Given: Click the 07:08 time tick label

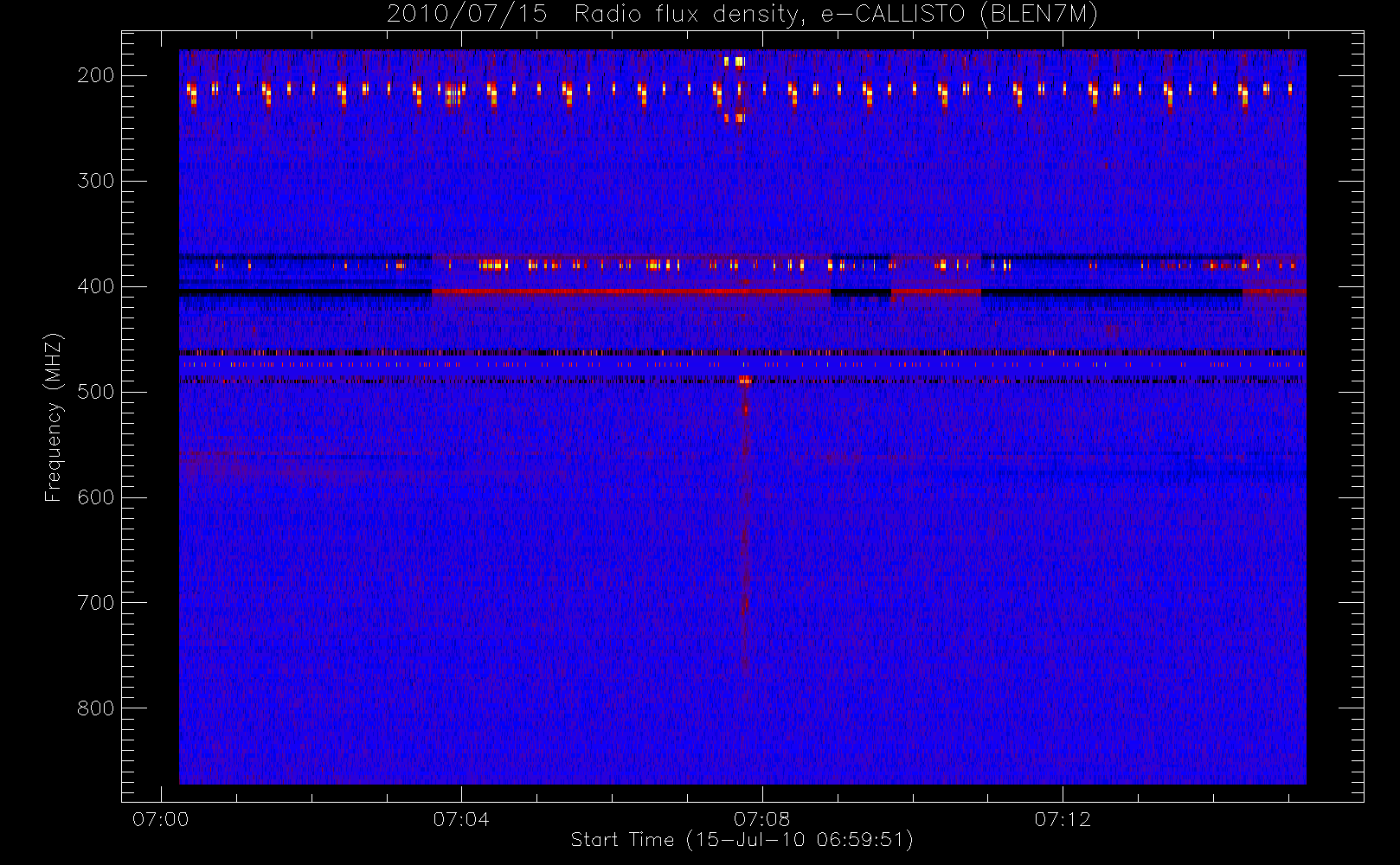Looking at the screenshot, I should 762,819.
